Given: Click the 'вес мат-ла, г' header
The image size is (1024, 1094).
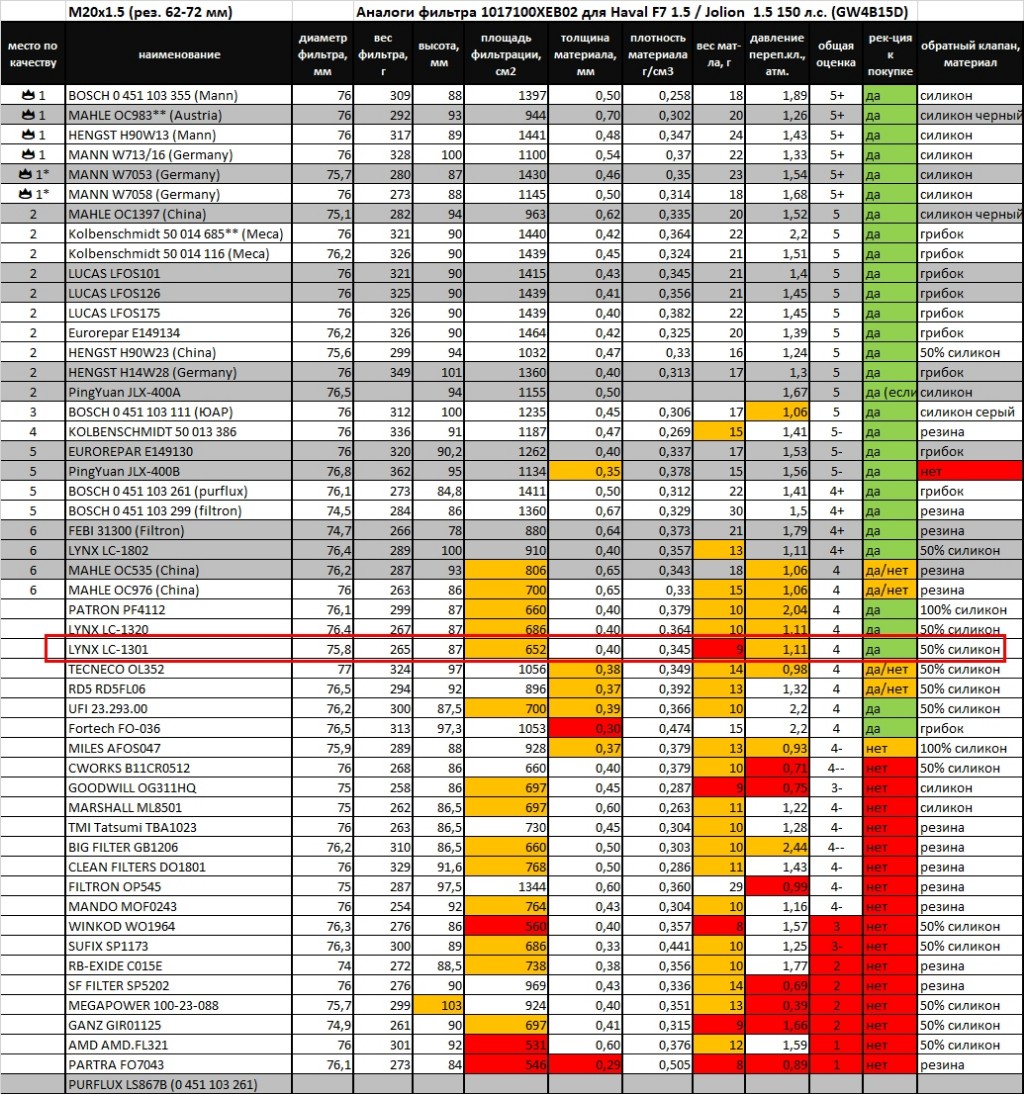Looking at the screenshot, I should (x=718, y=54).
